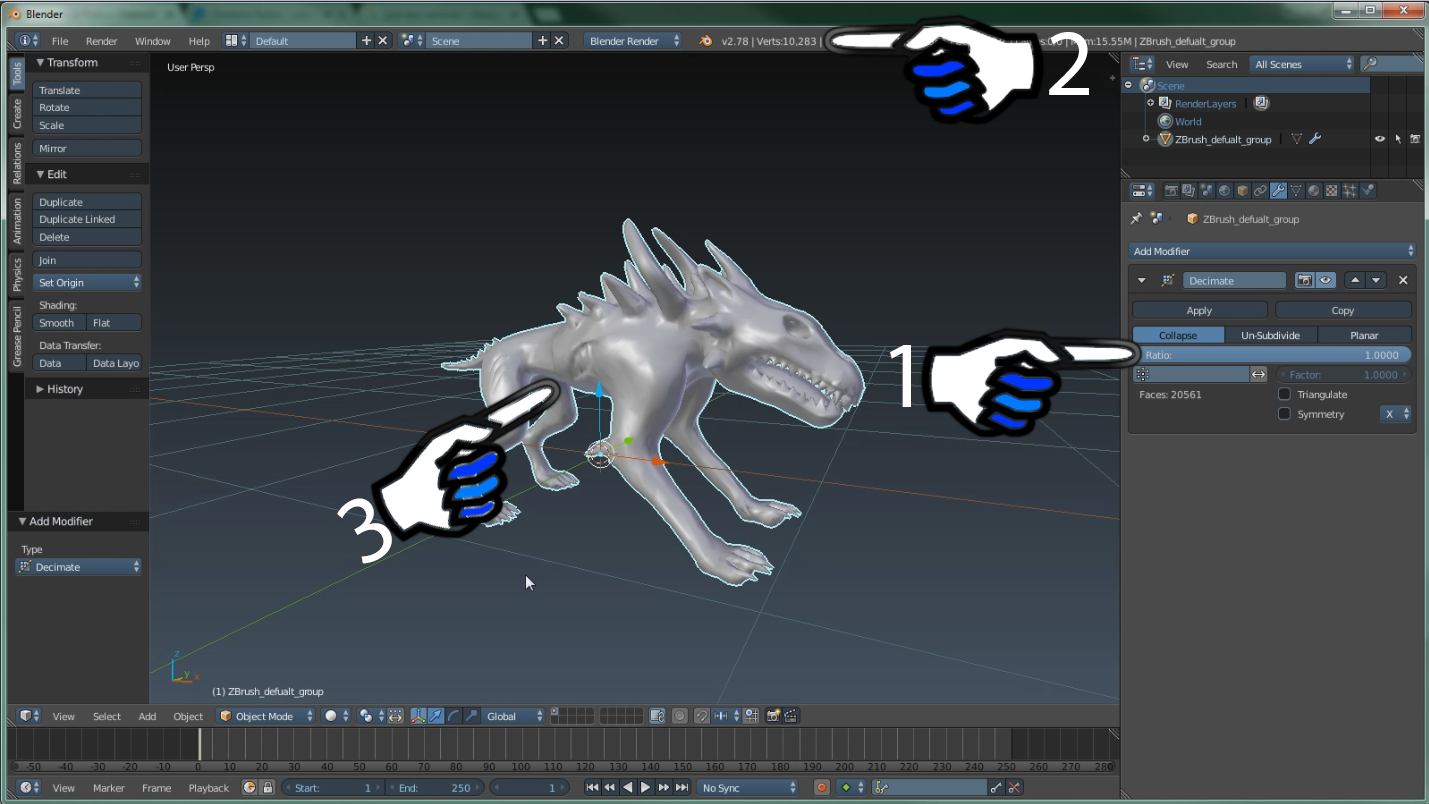Select the scale manipulator icon
The height and width of the screenshot is (804, 1429).
[471, 716]
